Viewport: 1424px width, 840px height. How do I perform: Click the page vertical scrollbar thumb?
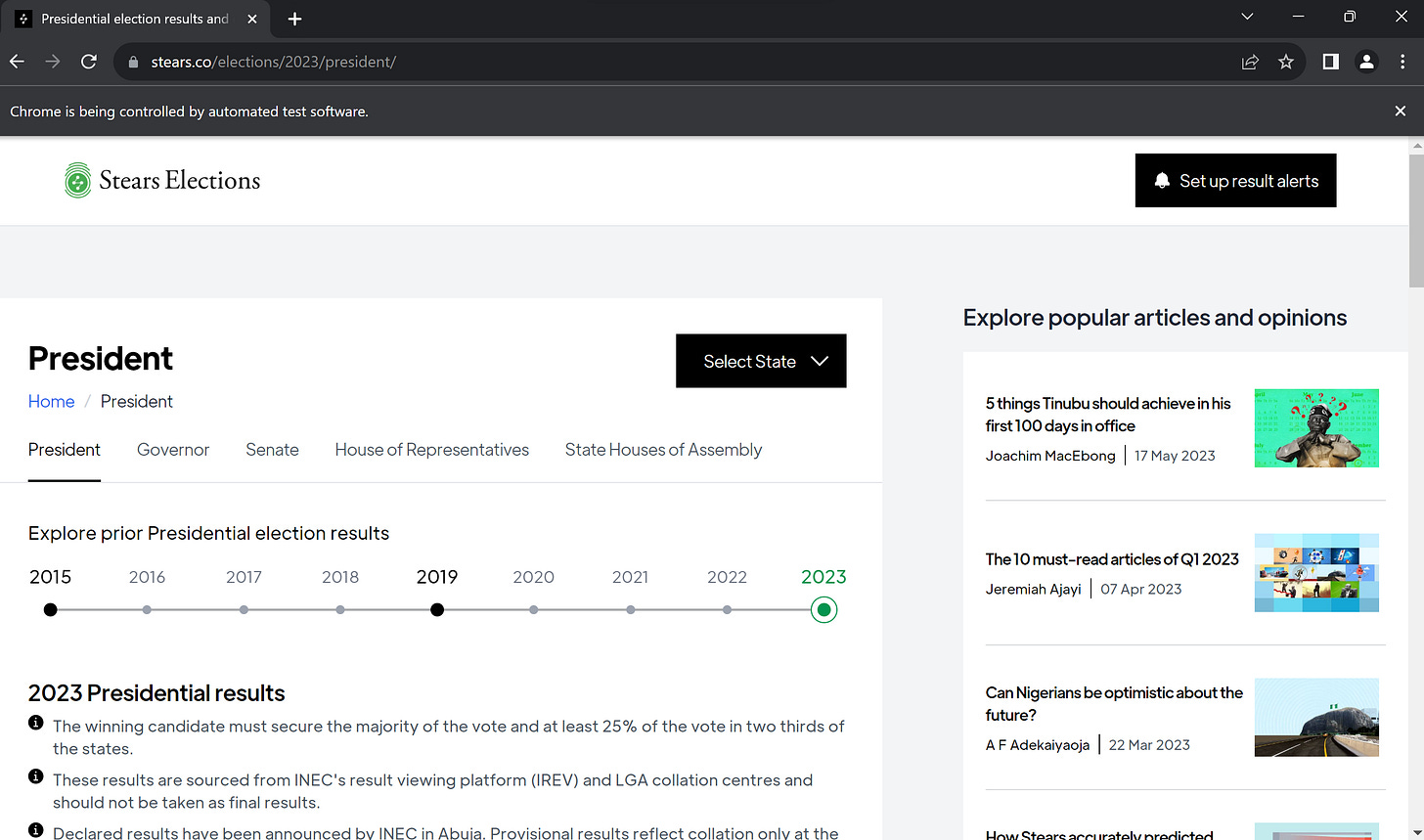(x=1415, y=219)
